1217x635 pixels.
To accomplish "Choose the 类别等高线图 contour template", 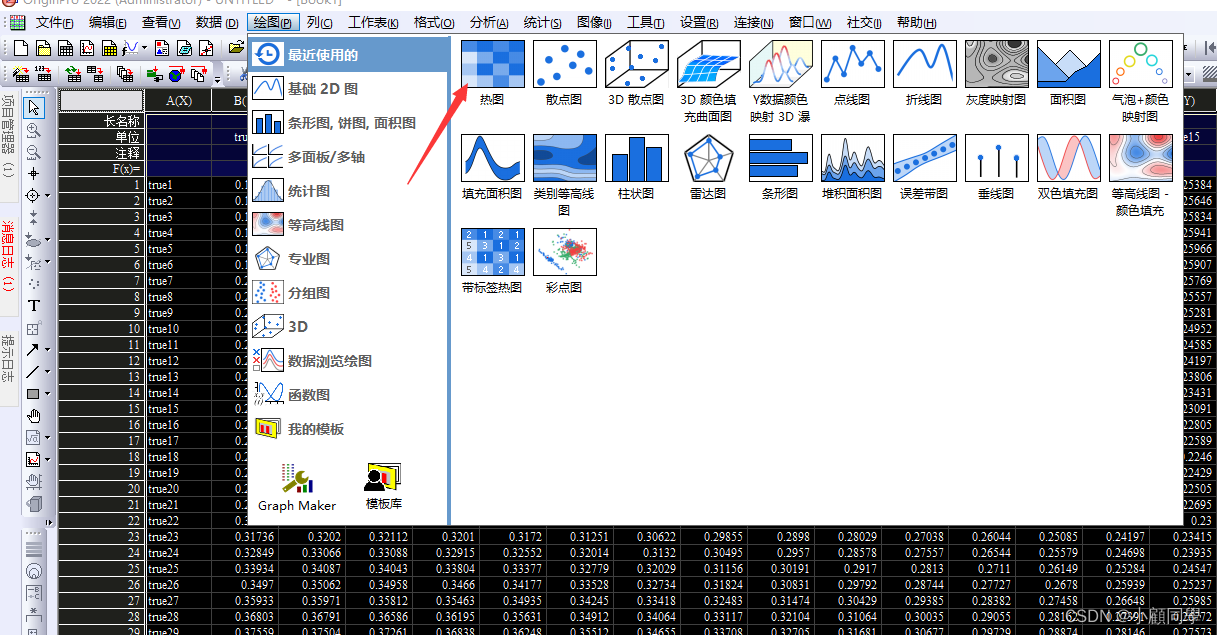I will [x=565, y=175].
